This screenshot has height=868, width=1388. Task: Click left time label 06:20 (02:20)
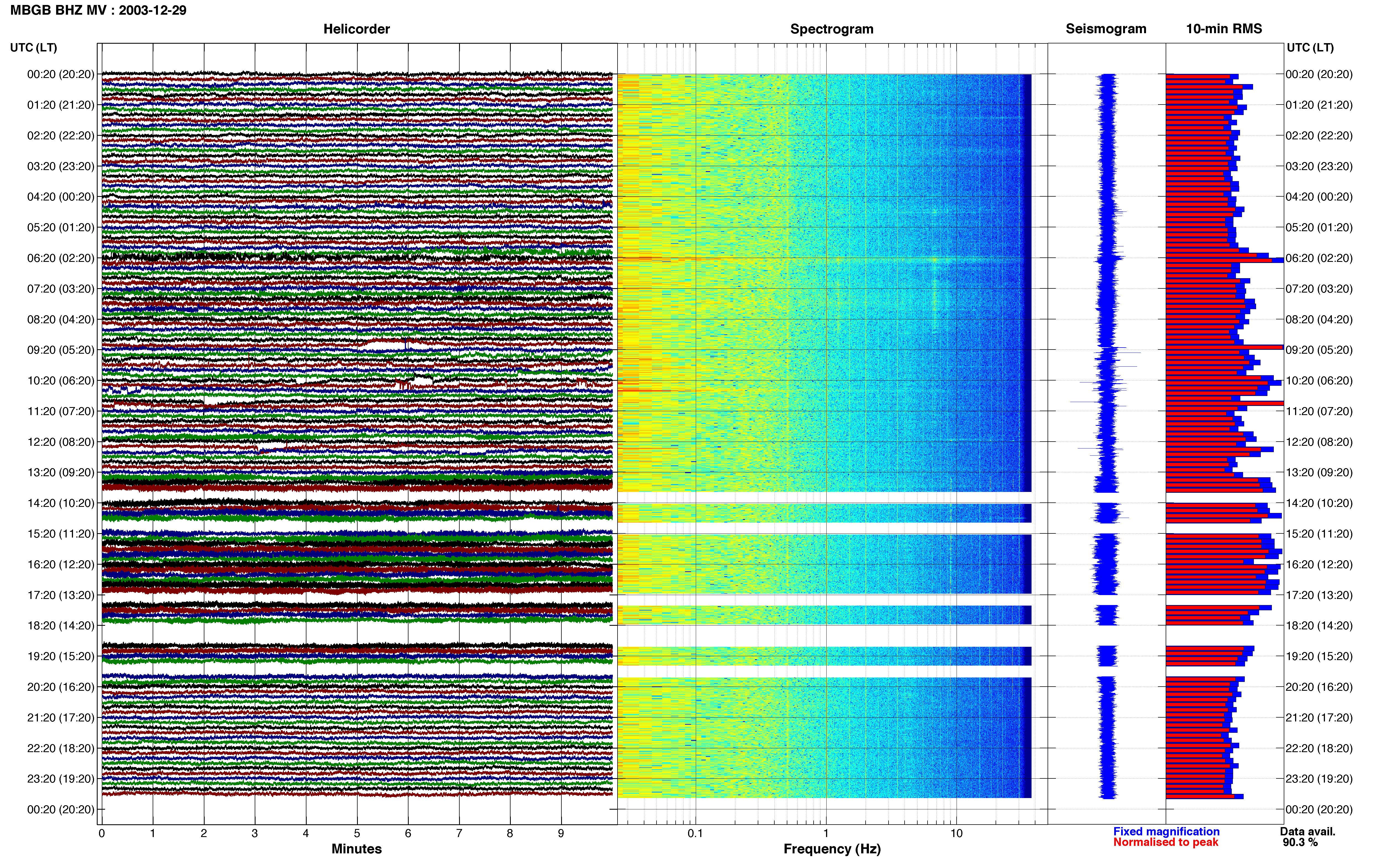pyautogui.click(x=60, y=258)
